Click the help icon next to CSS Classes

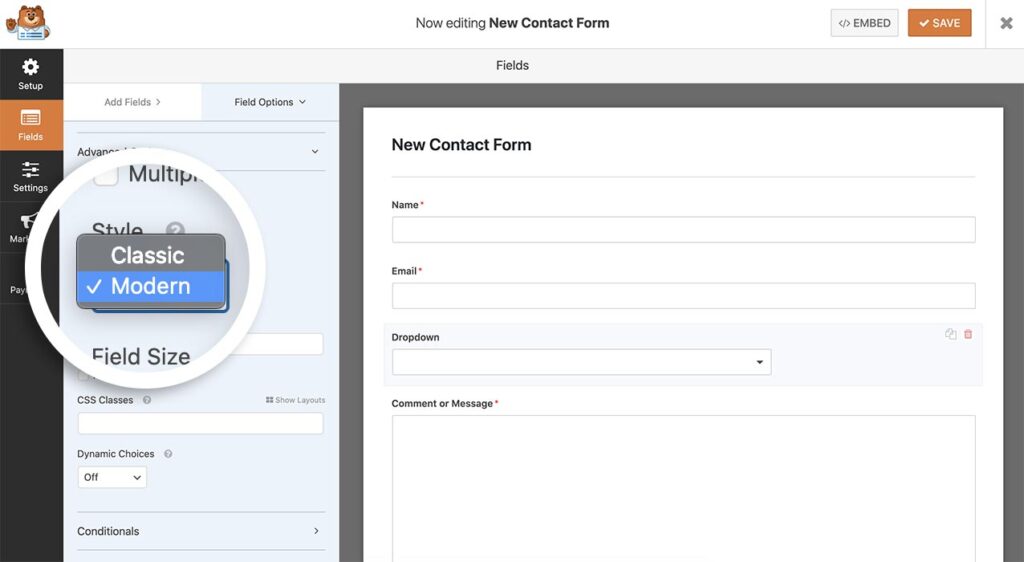point(147,400)
